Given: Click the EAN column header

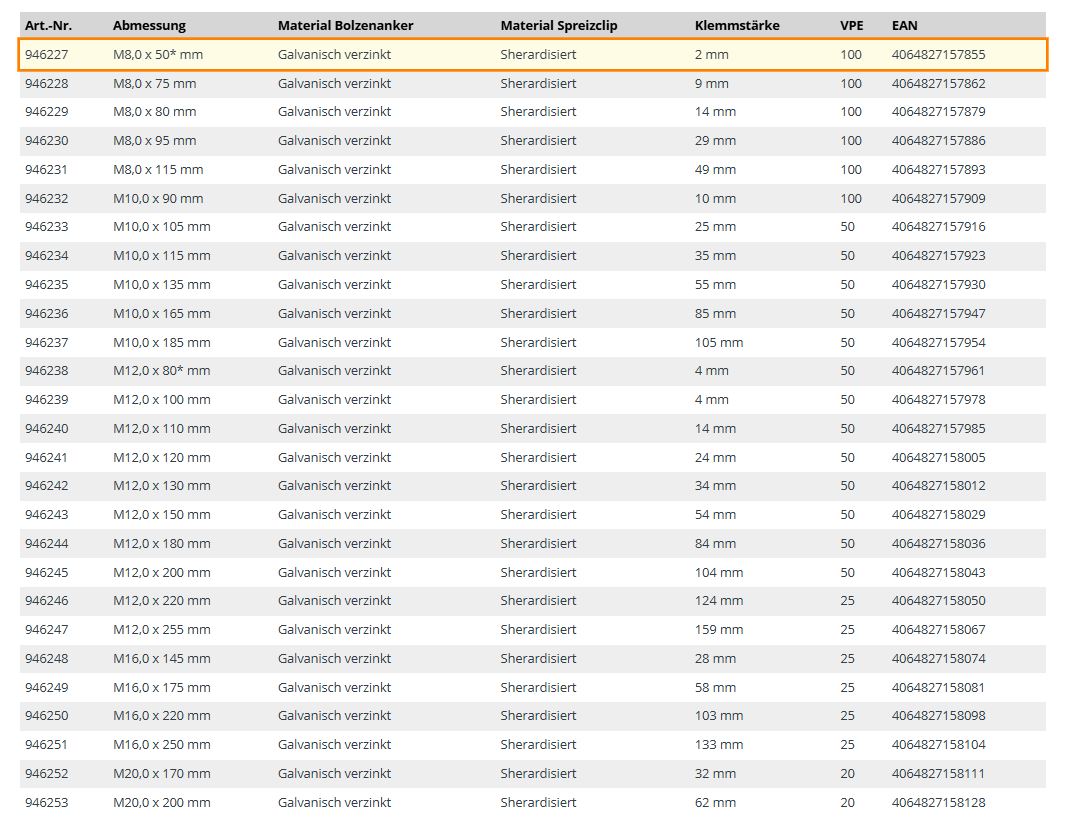Looking at the screenshot, I should pyautogui.click(x=904, y=25).
